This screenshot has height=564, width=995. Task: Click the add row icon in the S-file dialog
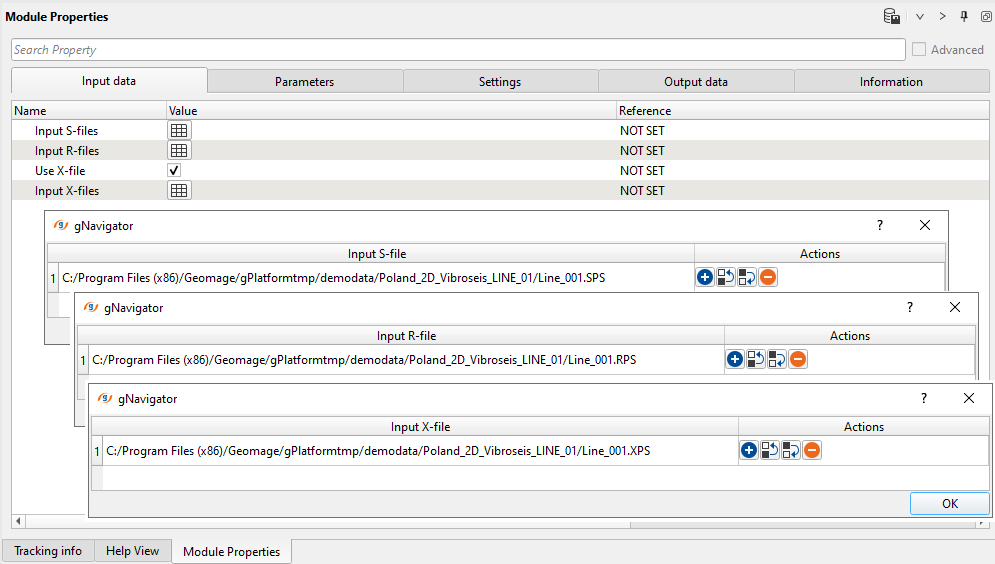click(x=705, y=278)
